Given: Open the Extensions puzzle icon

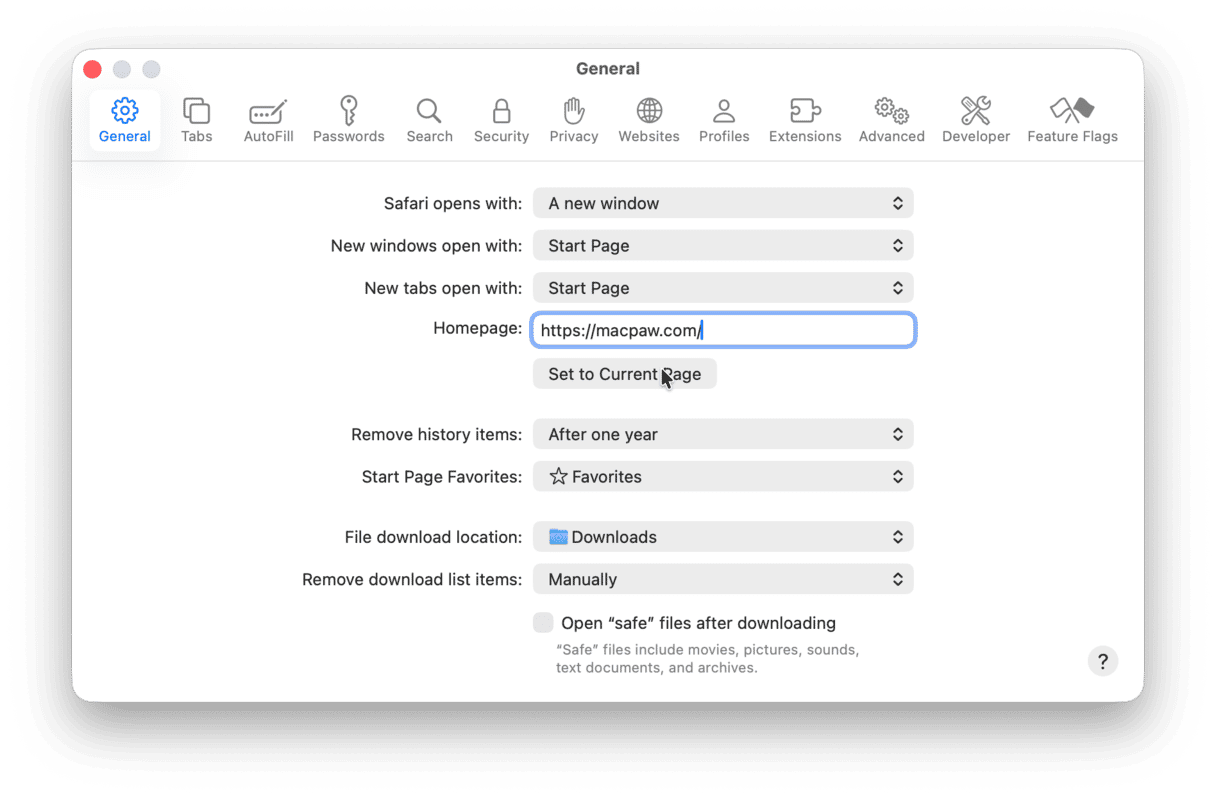Looking at the screenshot, I should coord(804,120).
